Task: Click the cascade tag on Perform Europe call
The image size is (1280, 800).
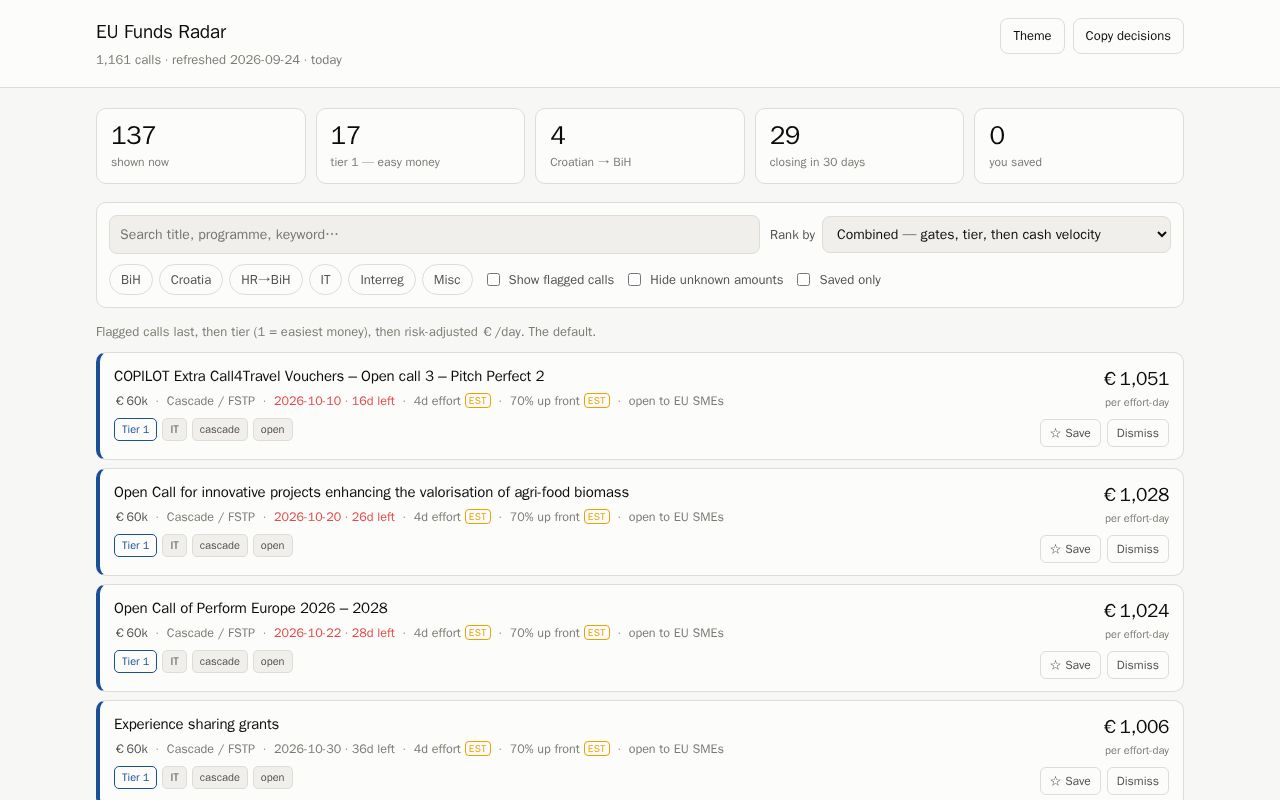Action: coord(220,662)
